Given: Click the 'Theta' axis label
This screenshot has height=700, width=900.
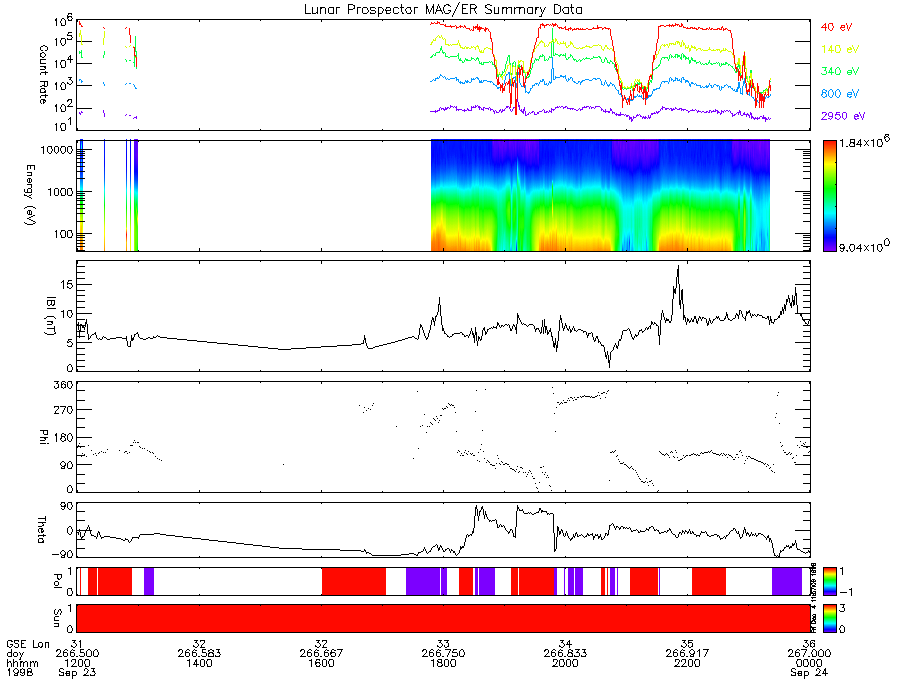Looking at the screenshot, I should pos(41,529).
